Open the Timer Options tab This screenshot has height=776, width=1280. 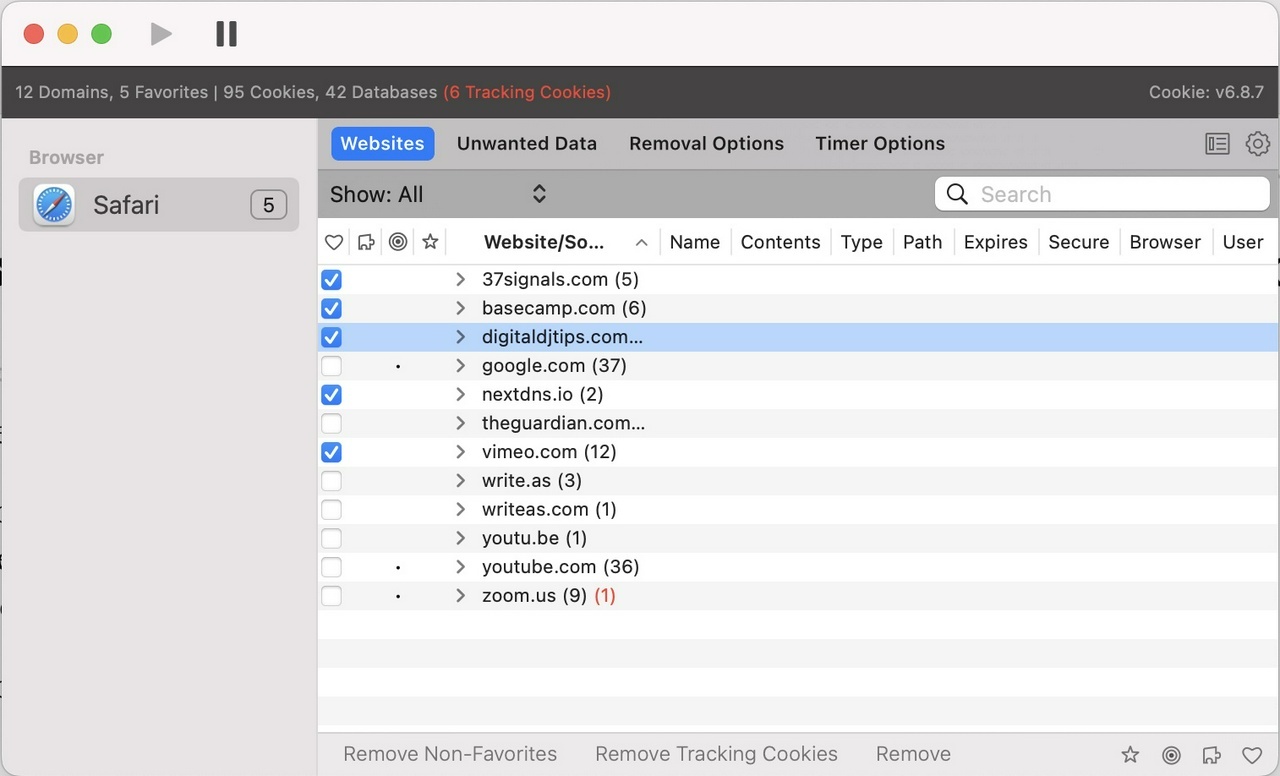click(880, 144)
